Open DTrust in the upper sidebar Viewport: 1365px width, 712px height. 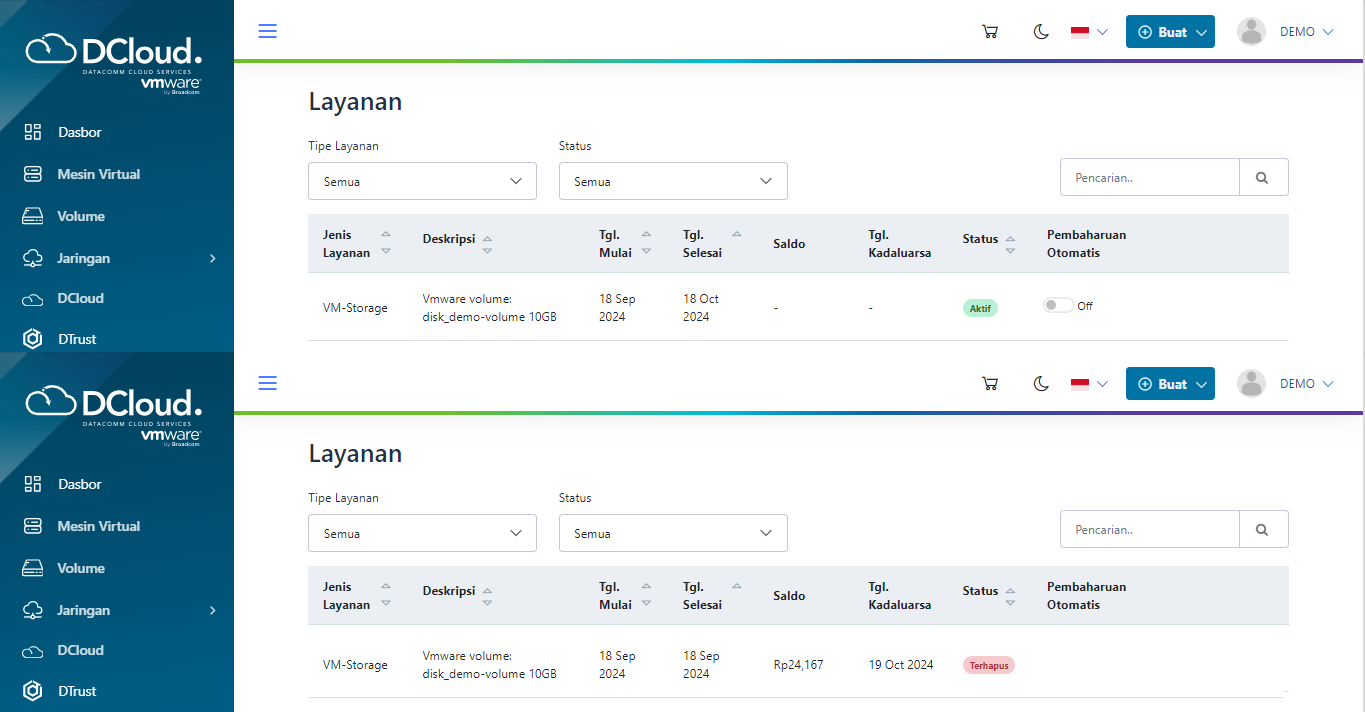77,339
